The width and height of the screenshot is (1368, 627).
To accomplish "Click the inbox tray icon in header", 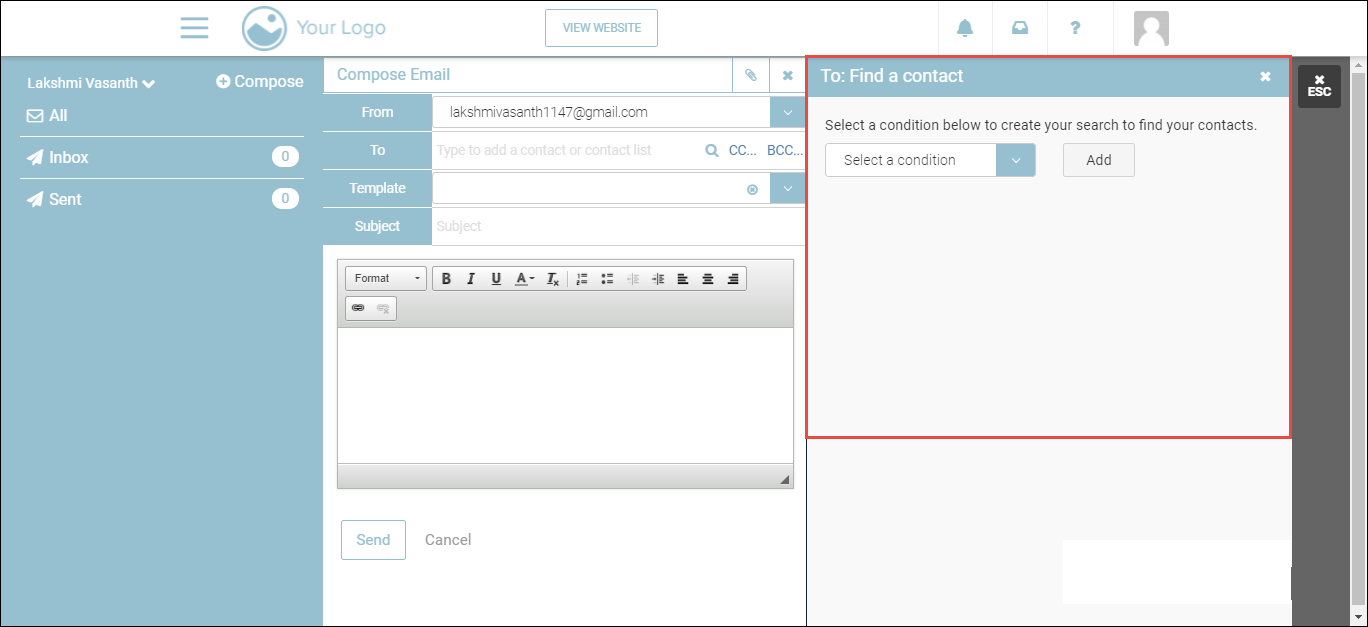I will point(1020,28).
